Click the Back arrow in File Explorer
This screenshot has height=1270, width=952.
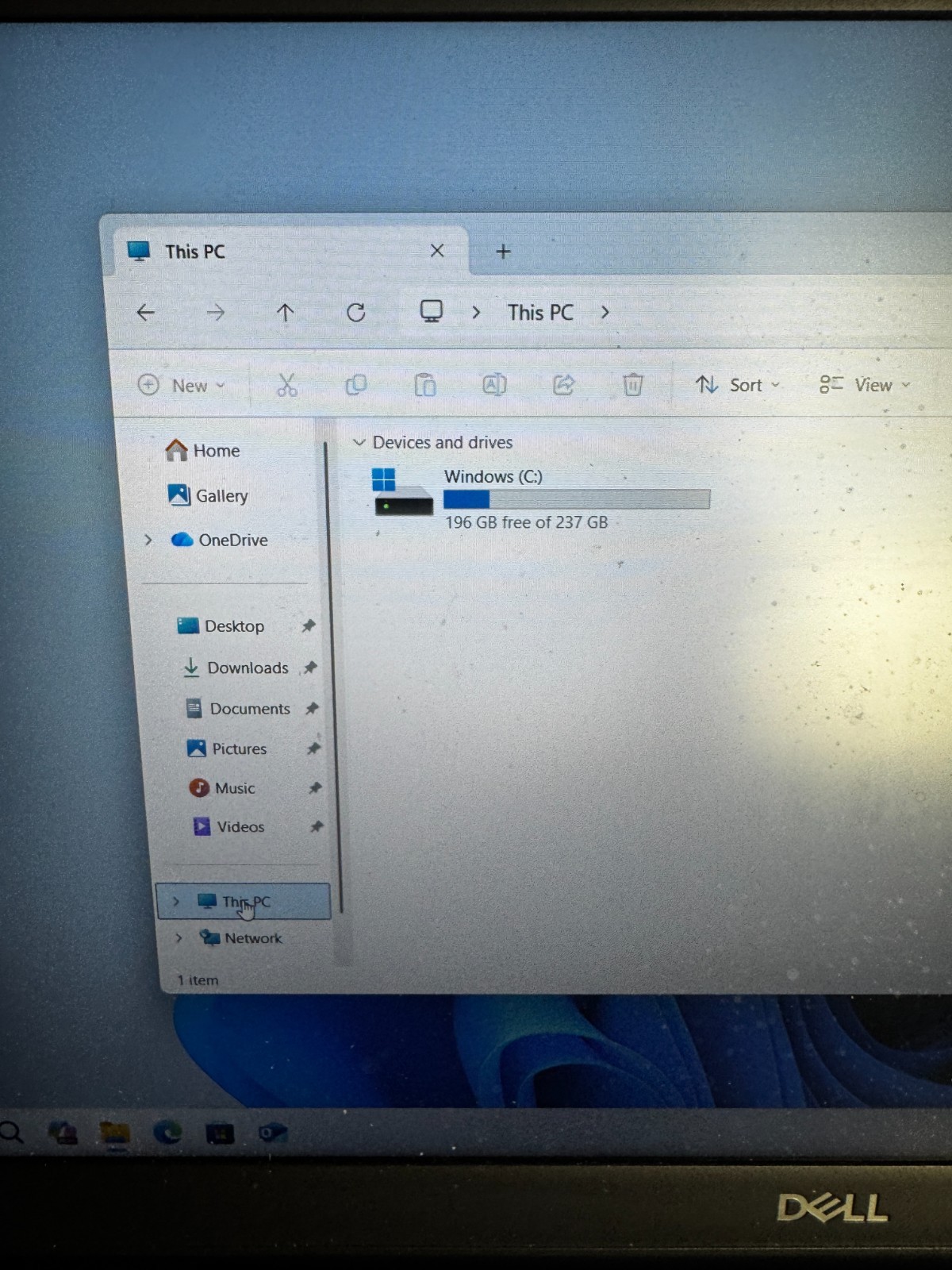click(145, 313)
